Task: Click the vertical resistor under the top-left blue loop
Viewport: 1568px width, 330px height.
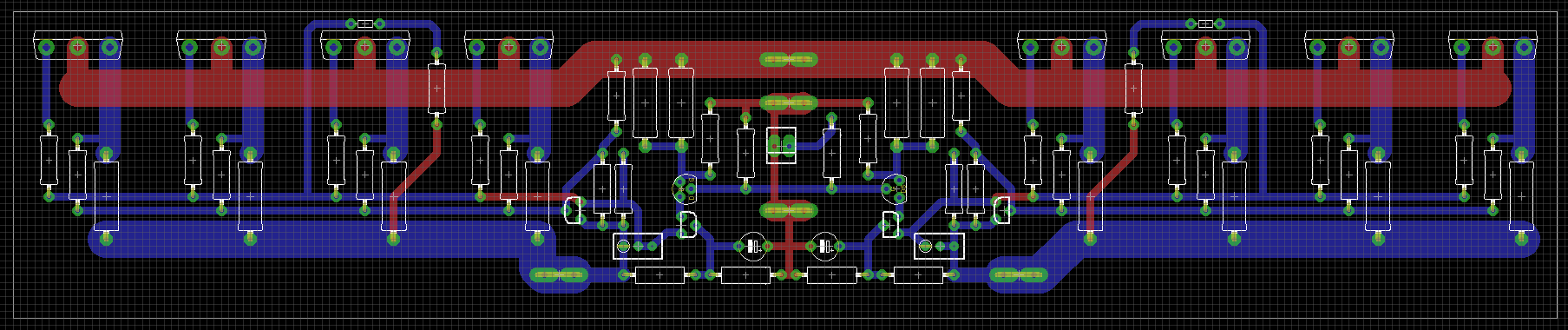Action: click(436, 89)
